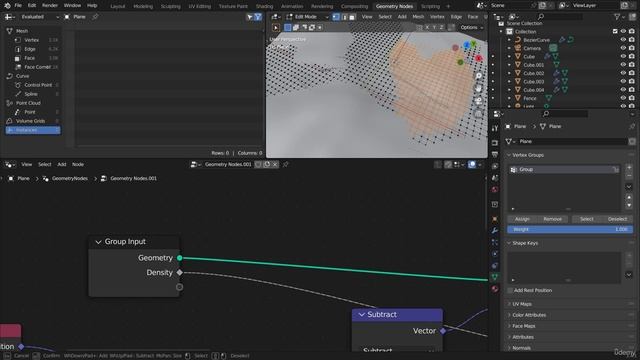The image size is (640, 360).
Task: Click the red X axis gizmo handle
Action: coord(479,58)
